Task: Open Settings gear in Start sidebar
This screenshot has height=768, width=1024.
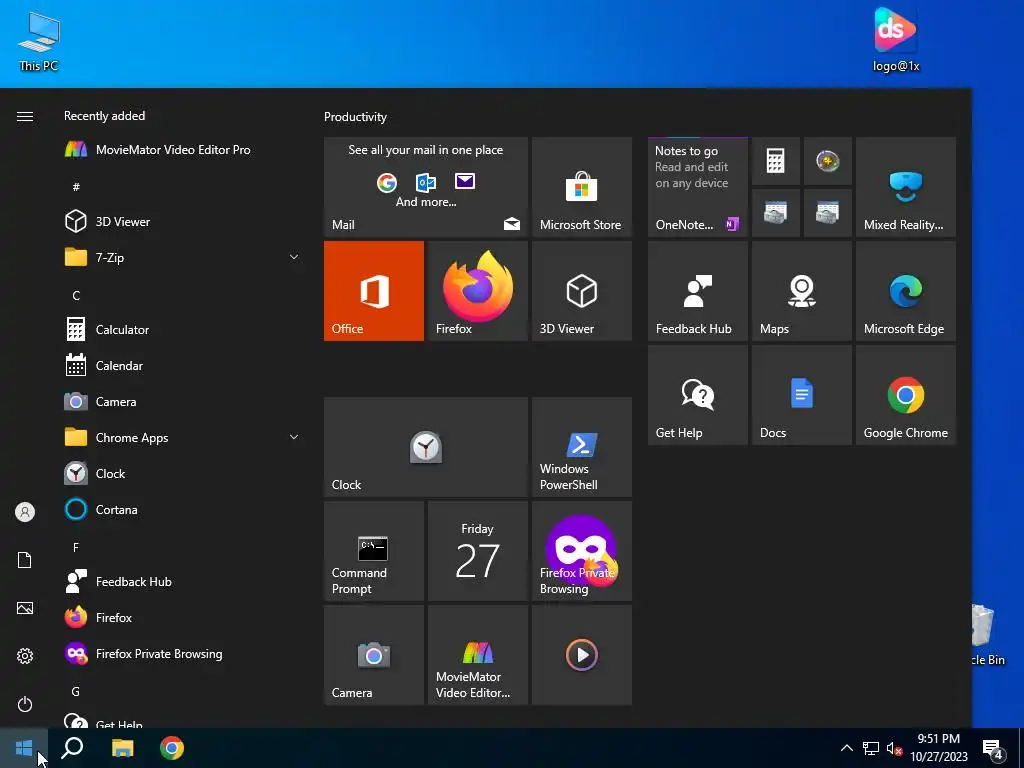Action: point(25,656)
